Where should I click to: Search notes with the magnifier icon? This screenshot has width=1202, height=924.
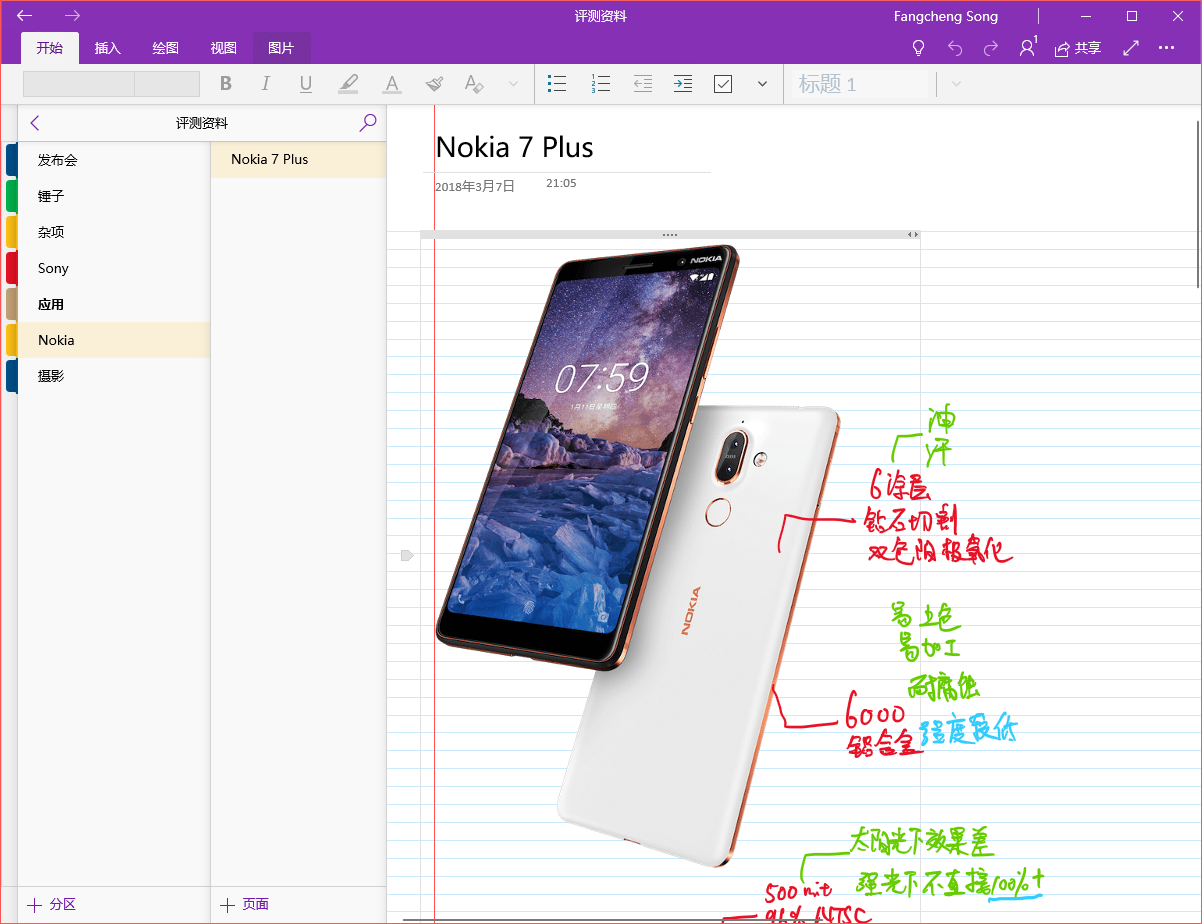click(x=368, y=123)
